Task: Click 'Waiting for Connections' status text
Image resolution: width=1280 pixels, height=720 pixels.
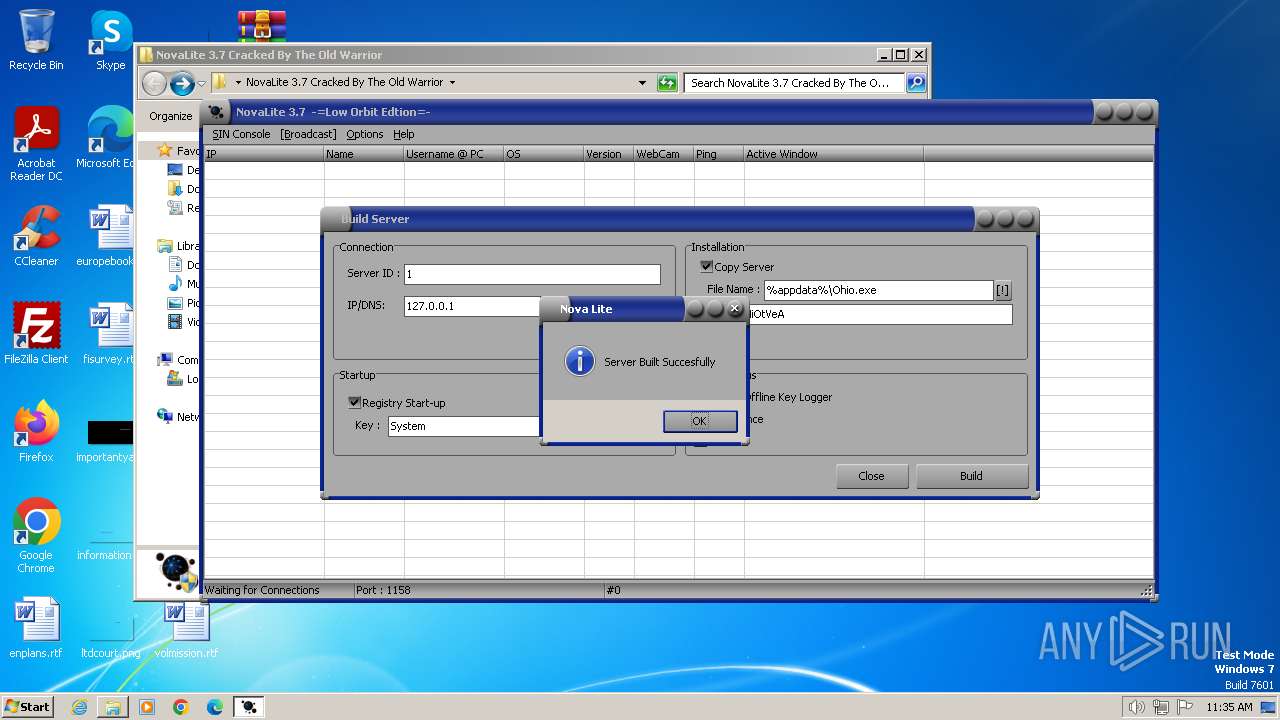Action: pyautogui.click(x=262, y=590)
